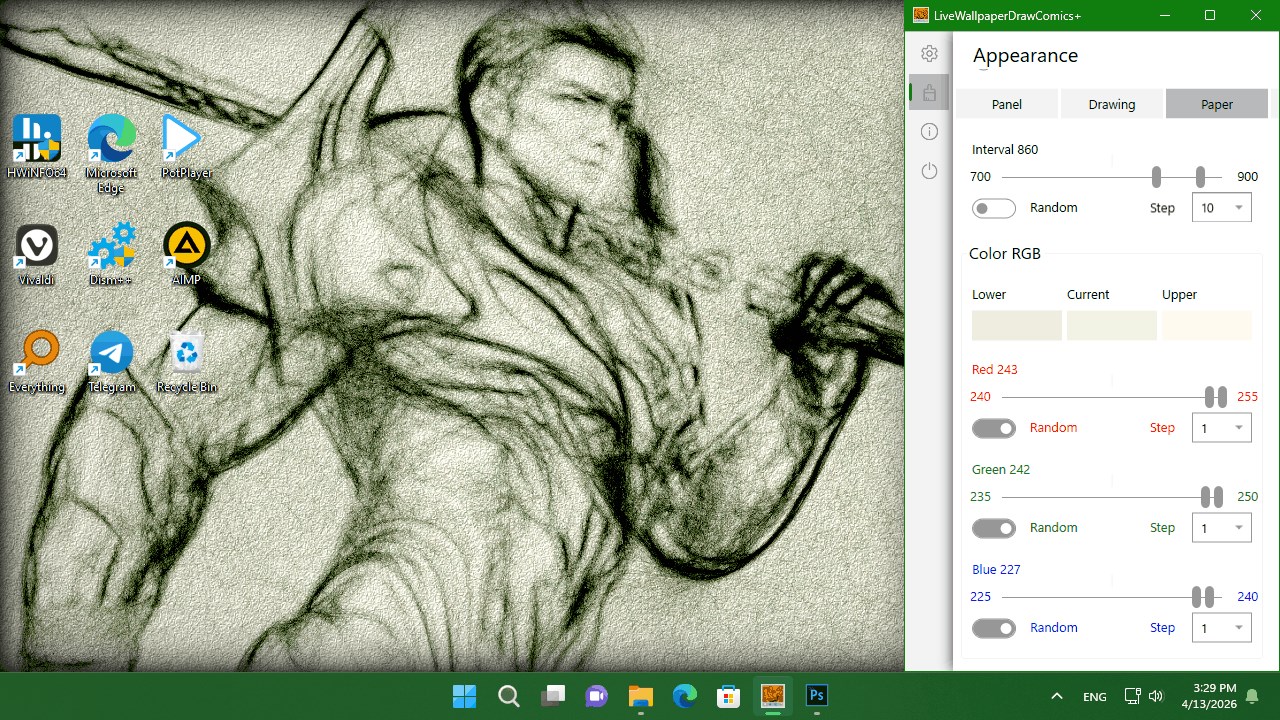Click the Interval slider's lower thumb
Viewport: 1280px width, 720px height.
click(1157, 177)
